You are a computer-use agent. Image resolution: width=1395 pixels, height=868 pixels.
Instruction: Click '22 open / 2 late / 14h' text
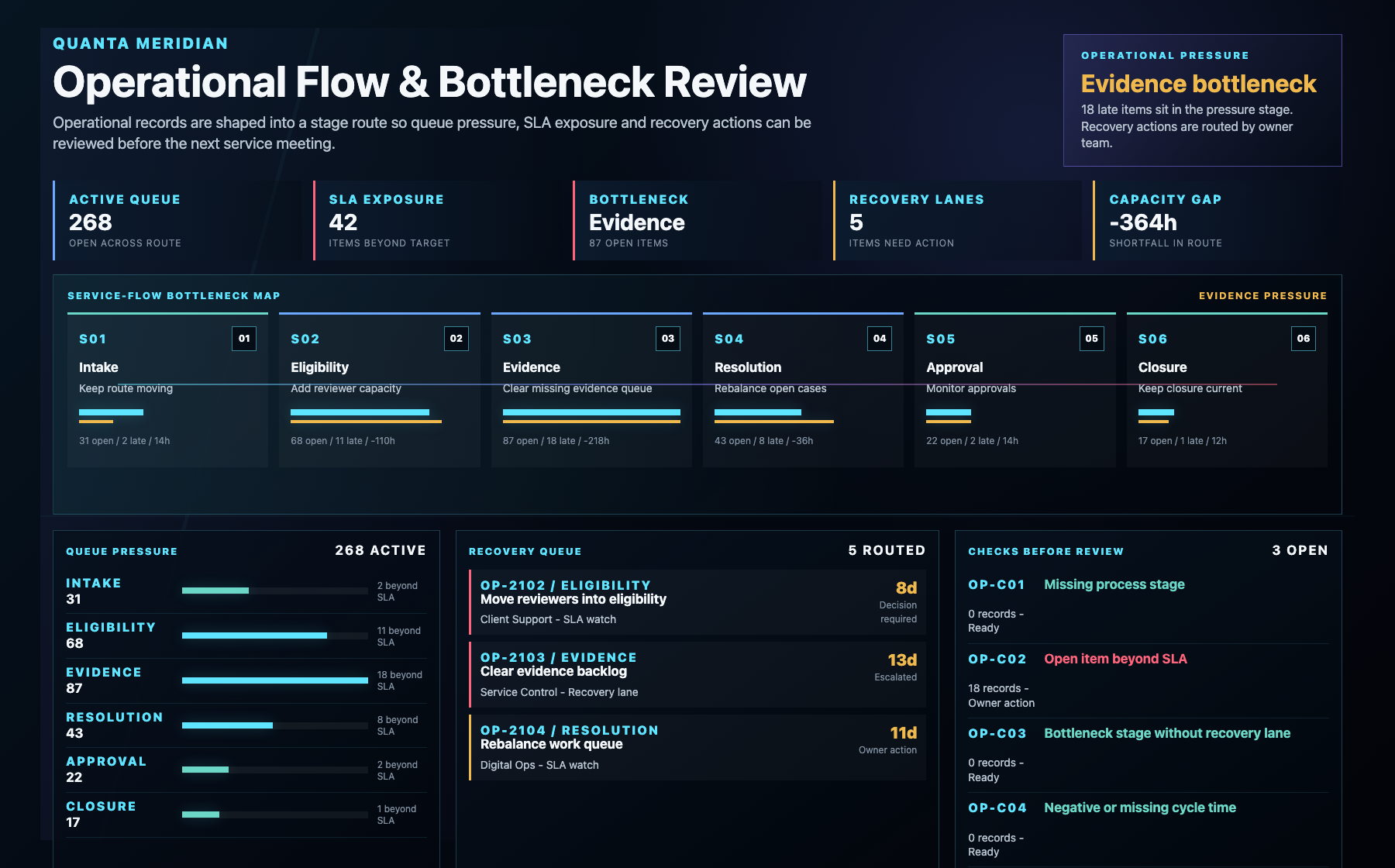tap(972, 441)
